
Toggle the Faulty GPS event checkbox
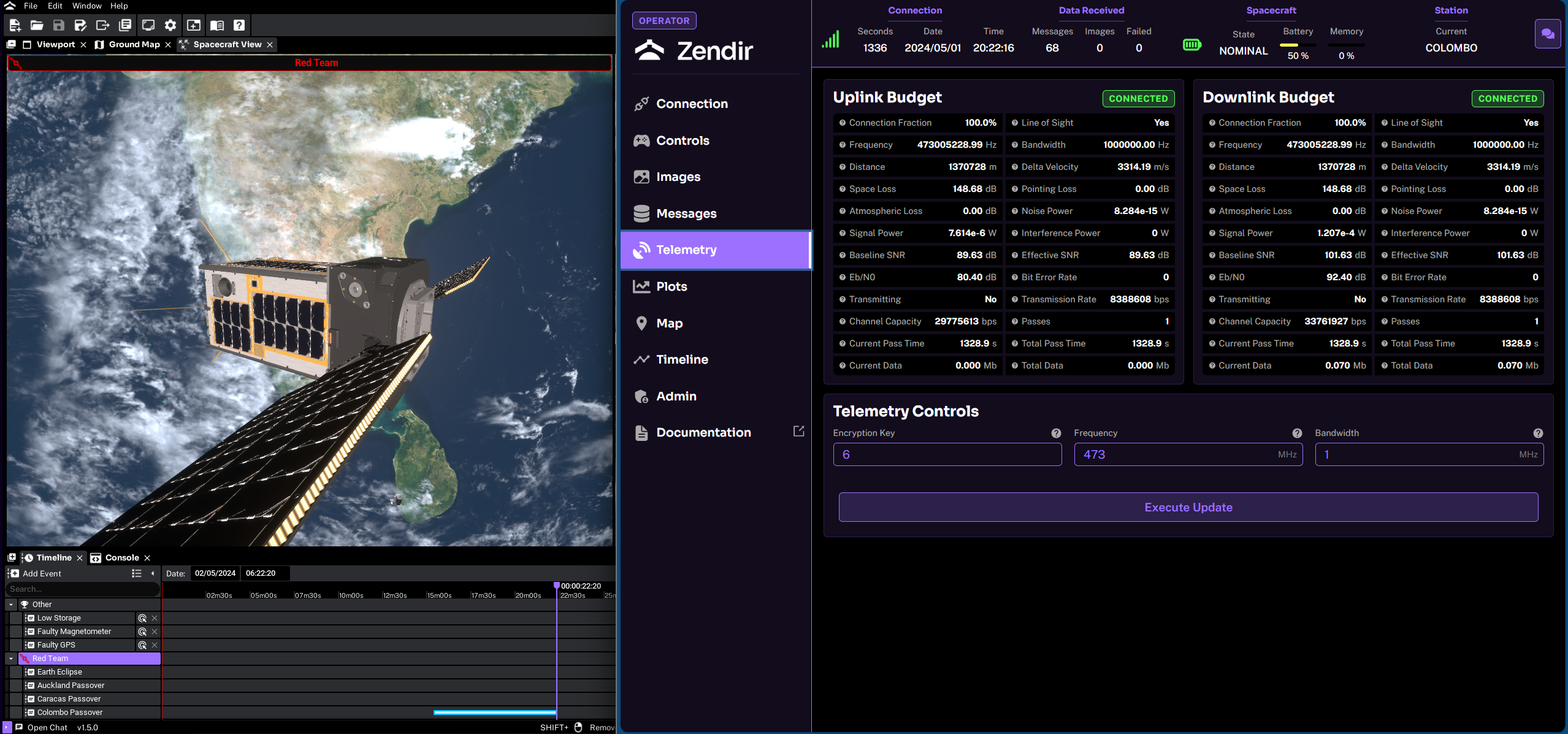coord(16,645)
